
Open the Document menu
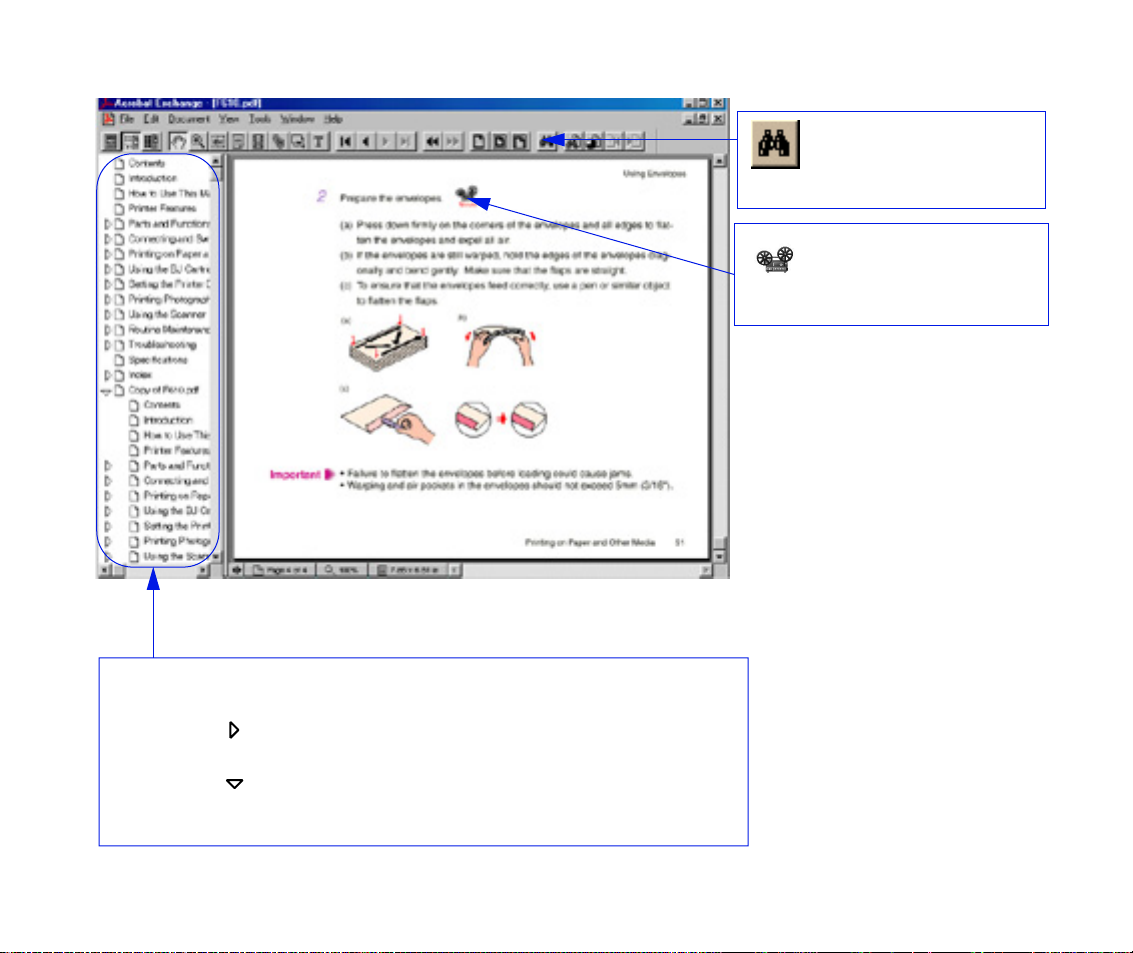[189, 119]
